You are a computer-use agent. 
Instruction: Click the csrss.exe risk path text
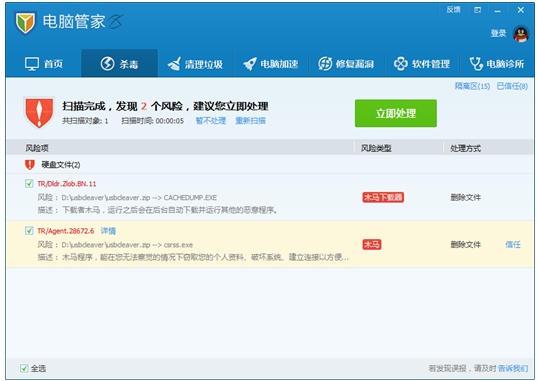coord(127,245)
